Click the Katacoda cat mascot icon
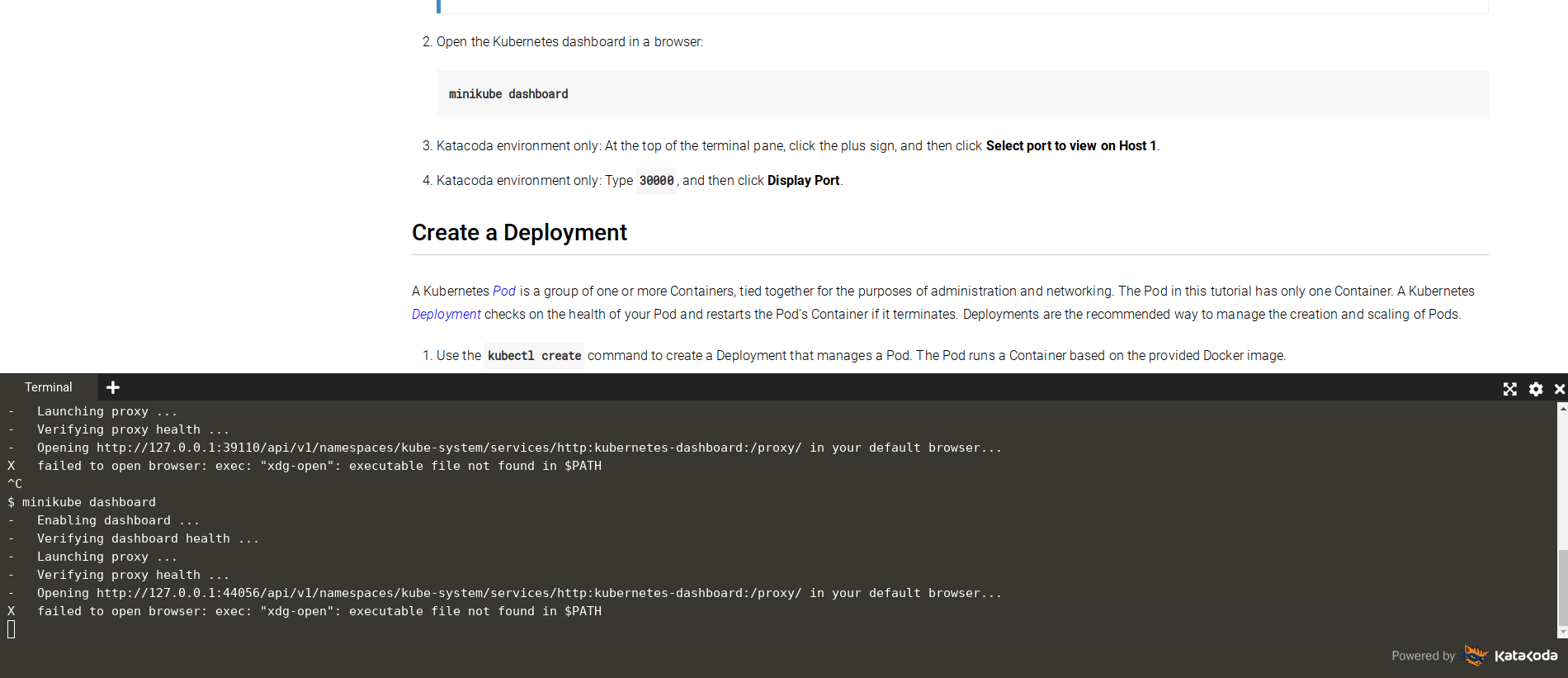Screen dimensions: 1568x678 coord(1475,656)
